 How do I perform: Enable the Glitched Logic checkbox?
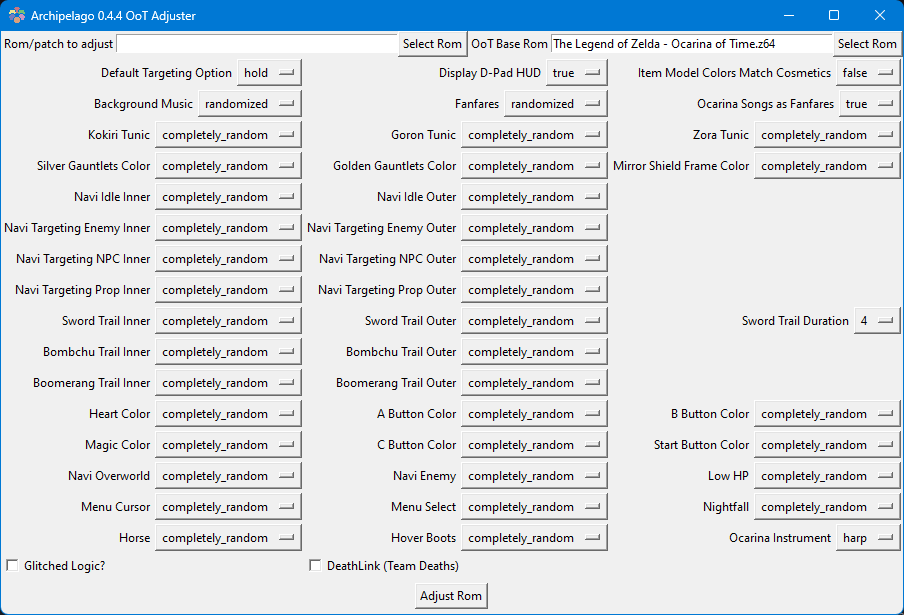click(12, 565)
